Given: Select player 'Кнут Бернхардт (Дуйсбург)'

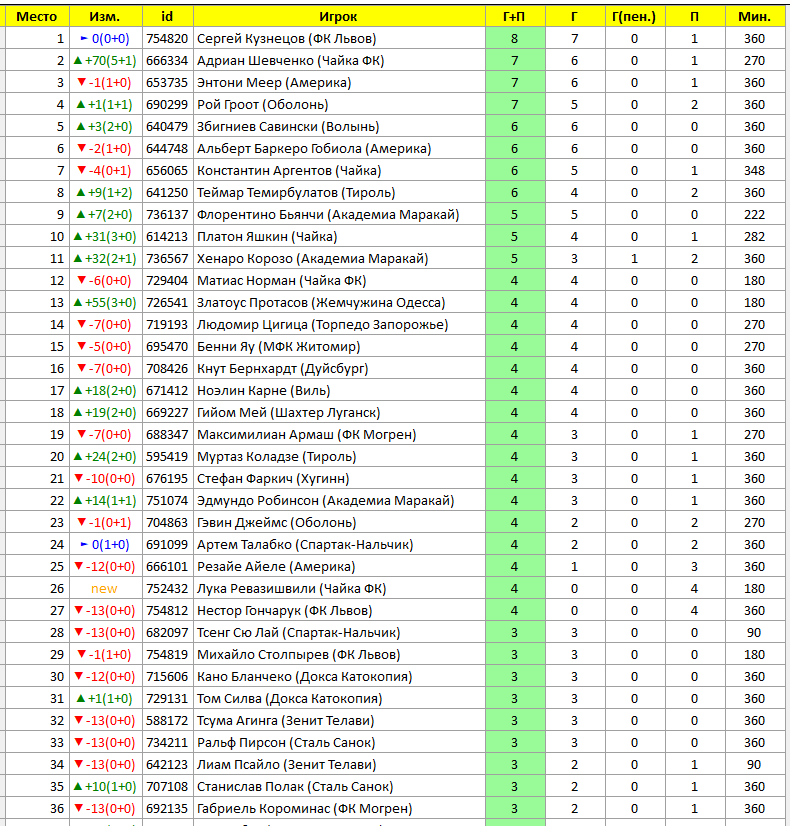Looking at the screenshot, I should click(339, 369).
